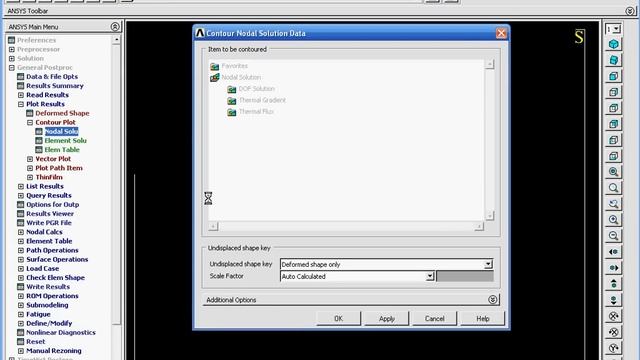Expand the ThinFilm node
The image size is (640, 360).
pyautogui.click(x=30, y=177)
